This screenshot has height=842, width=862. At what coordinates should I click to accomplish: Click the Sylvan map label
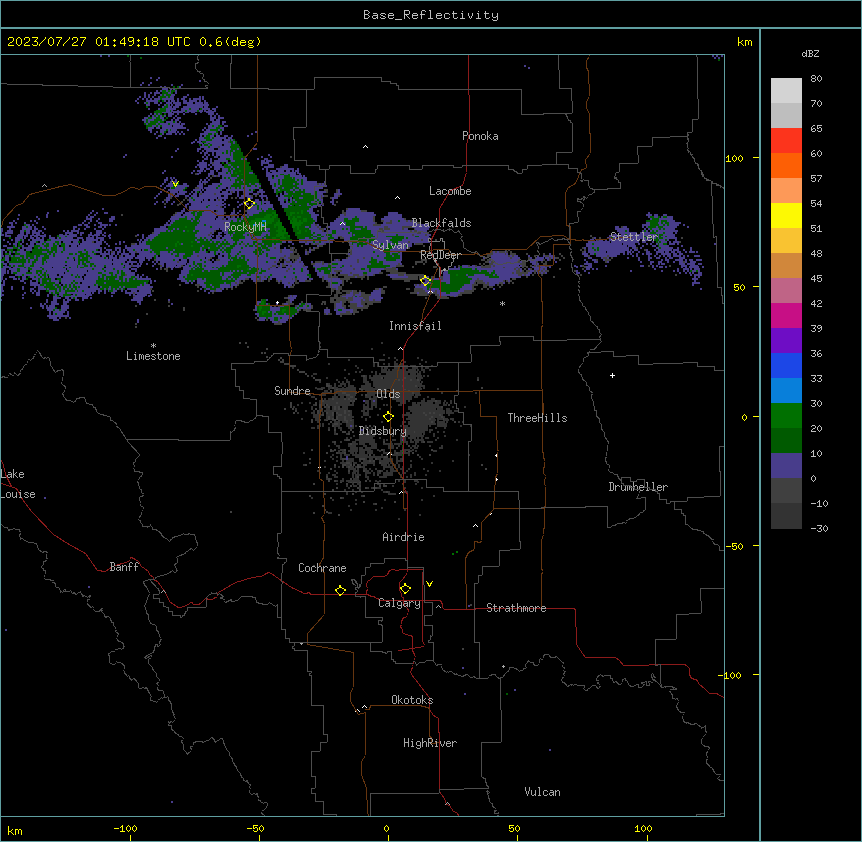390,245
